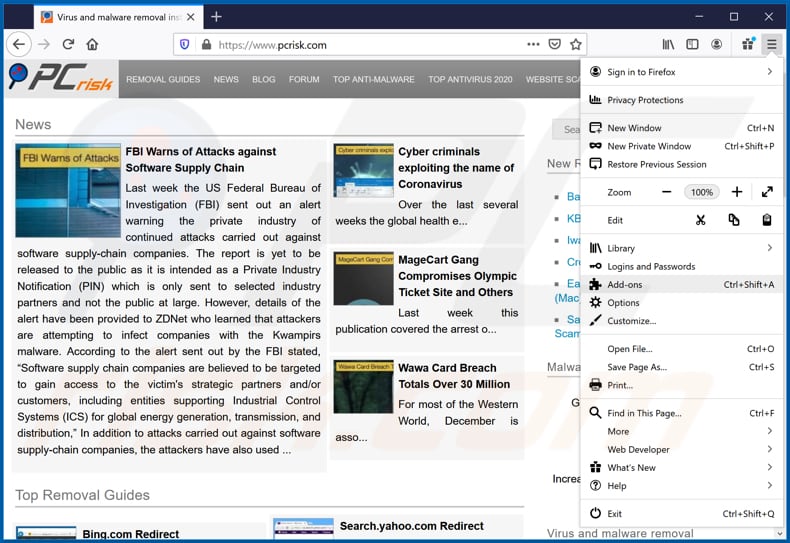This screenshot has height=543, width=790.
Task: Open Options from the menu
Action: (x=682, y=302)
